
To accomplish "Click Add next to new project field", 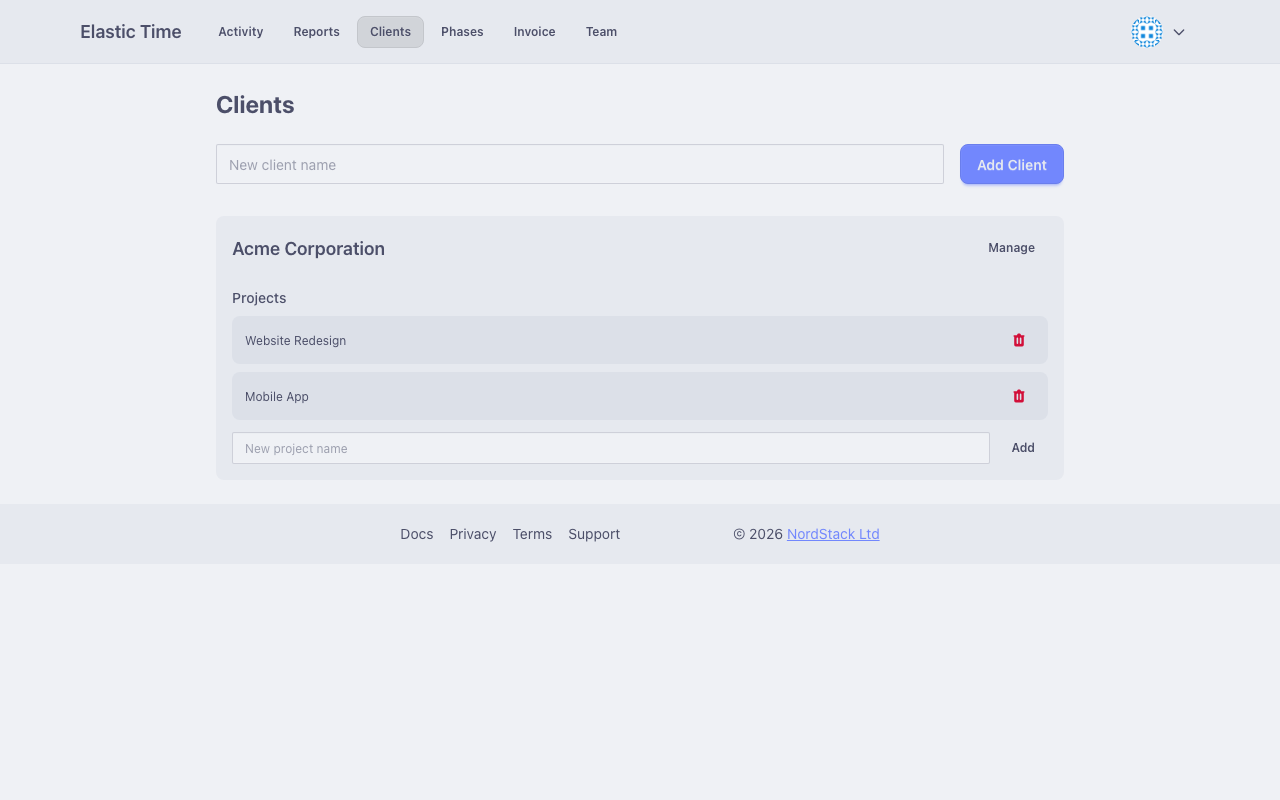I will 1022,448.
